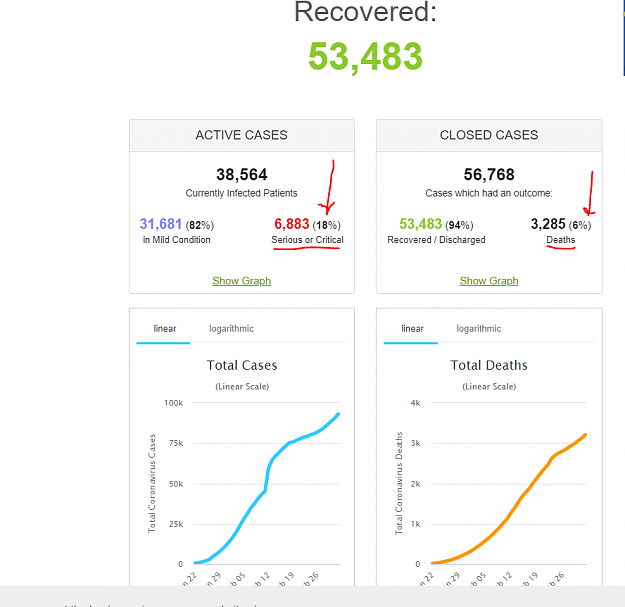Image resolution: width=625 pixels, height=607 pixels.
Task: Click the 50k axis label on Total Cases chart
Action: 176,484
